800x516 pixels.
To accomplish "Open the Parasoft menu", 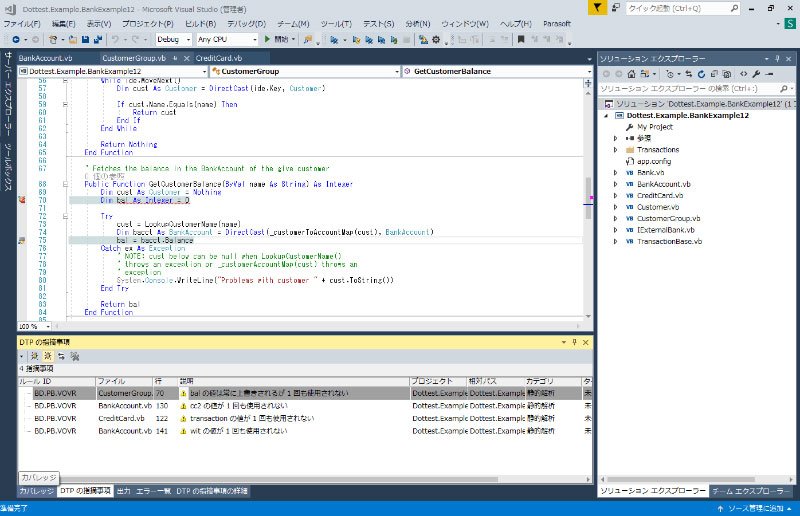I will (x=557, y=23).
